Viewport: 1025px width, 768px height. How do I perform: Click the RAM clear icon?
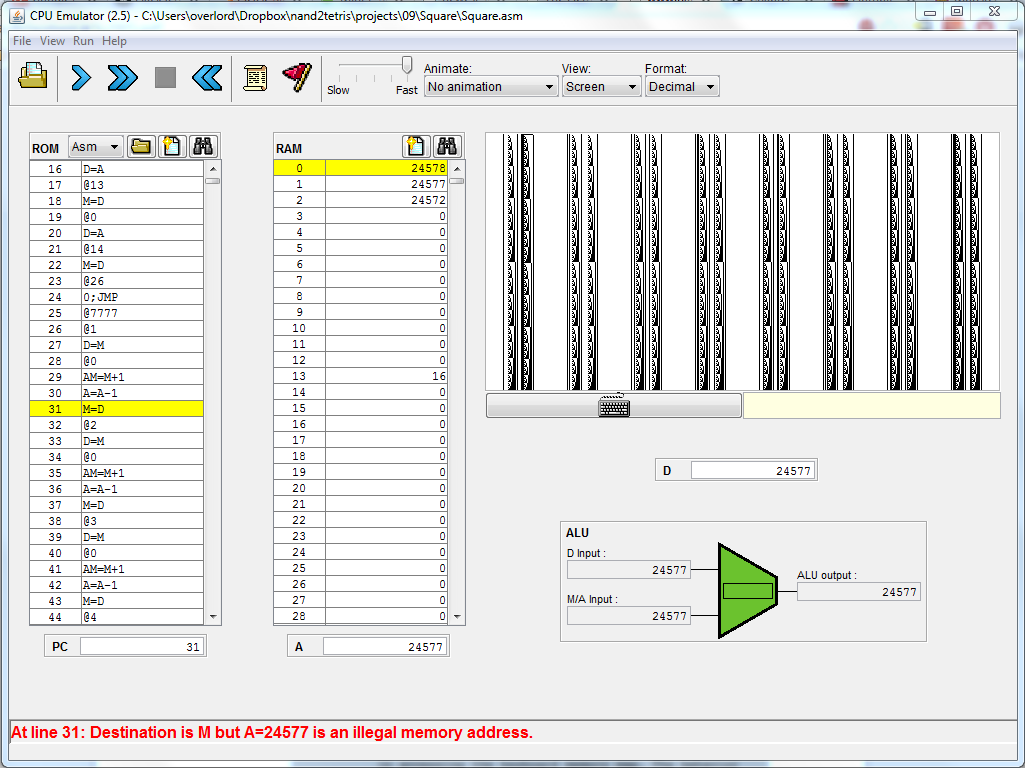click(x=416, y=147)
